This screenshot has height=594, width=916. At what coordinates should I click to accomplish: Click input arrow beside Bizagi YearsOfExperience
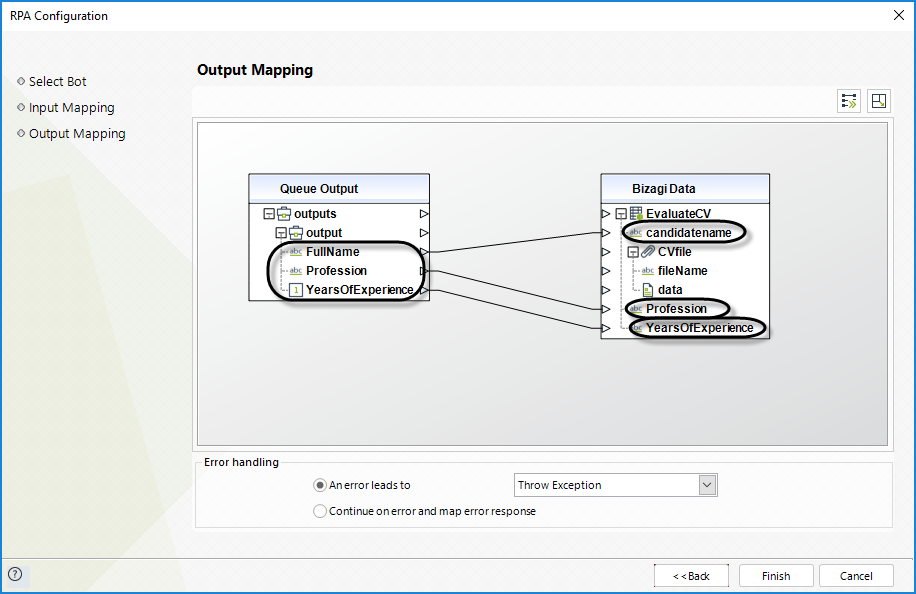(x=606, y=328)
